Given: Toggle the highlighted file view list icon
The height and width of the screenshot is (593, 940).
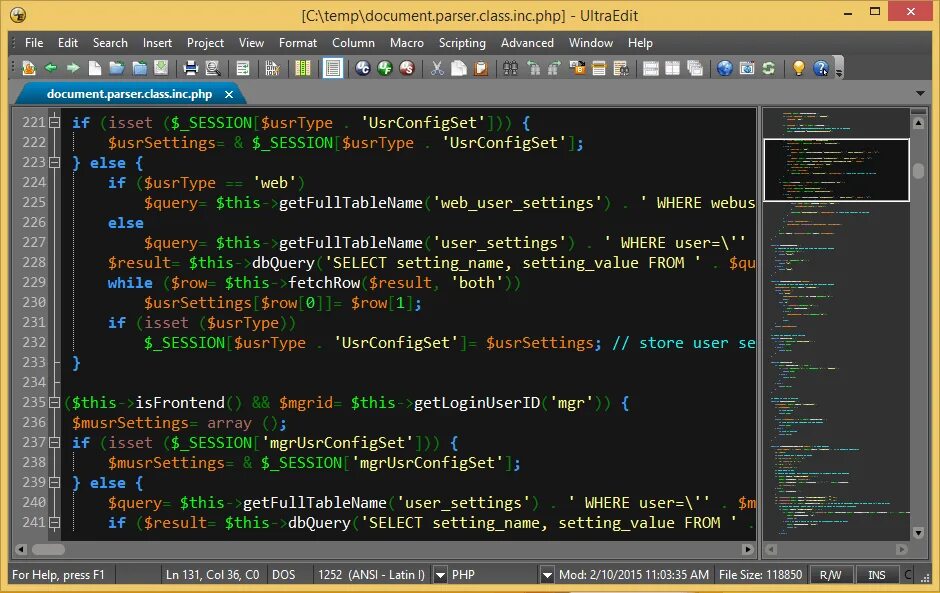Looking at the screenshot, I should click(333, 68).
